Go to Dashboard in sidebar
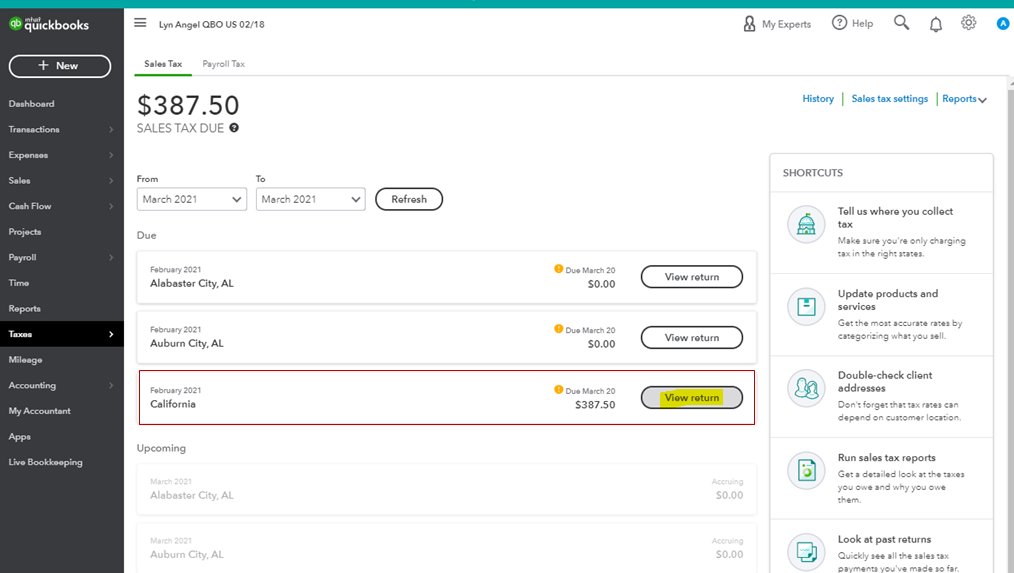Screen dimensions: 1014x573 pyautogui.click(x=31, y=103)
